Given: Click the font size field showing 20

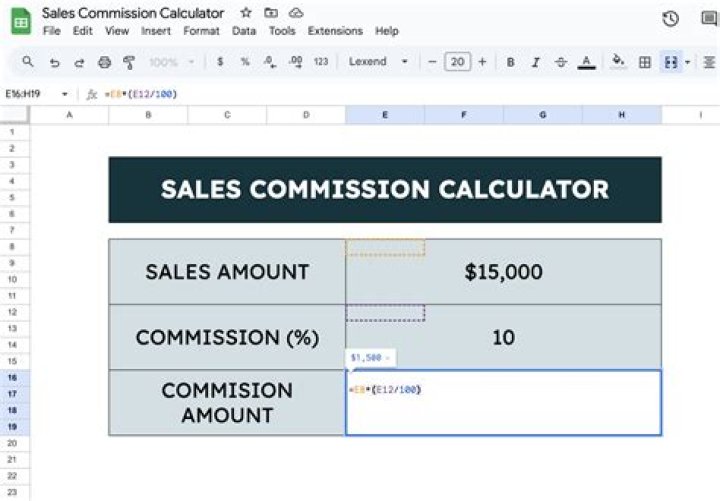Looking at the screenshot, I should (457, 62).
